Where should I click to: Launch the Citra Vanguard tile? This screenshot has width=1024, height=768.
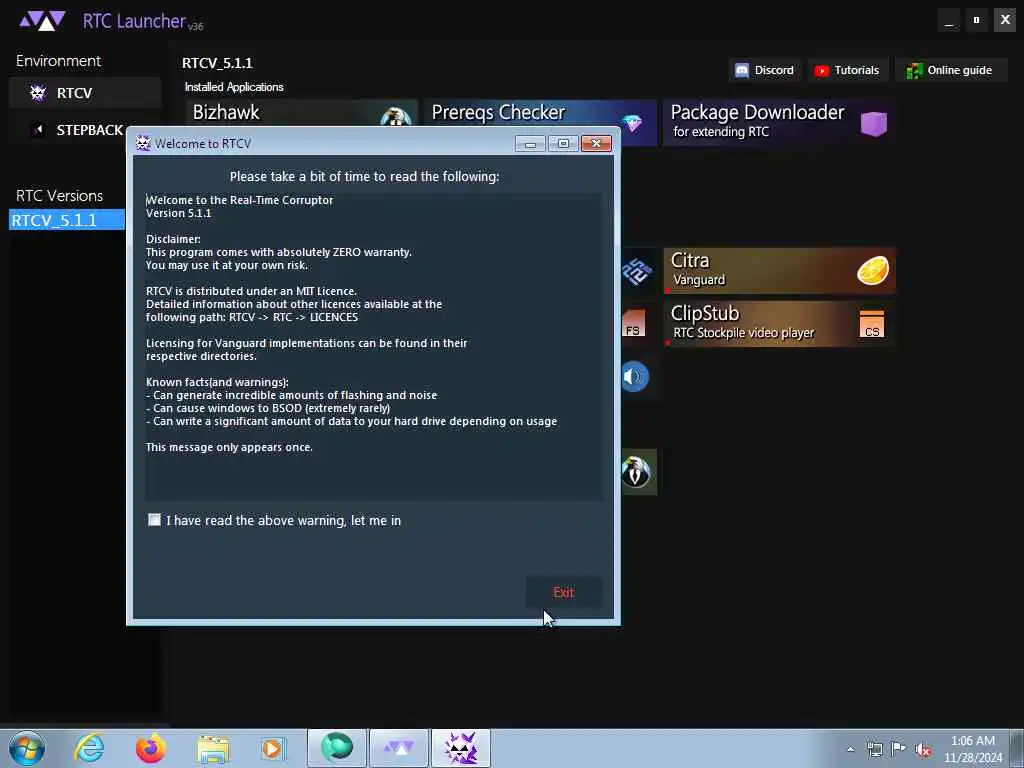780,270
